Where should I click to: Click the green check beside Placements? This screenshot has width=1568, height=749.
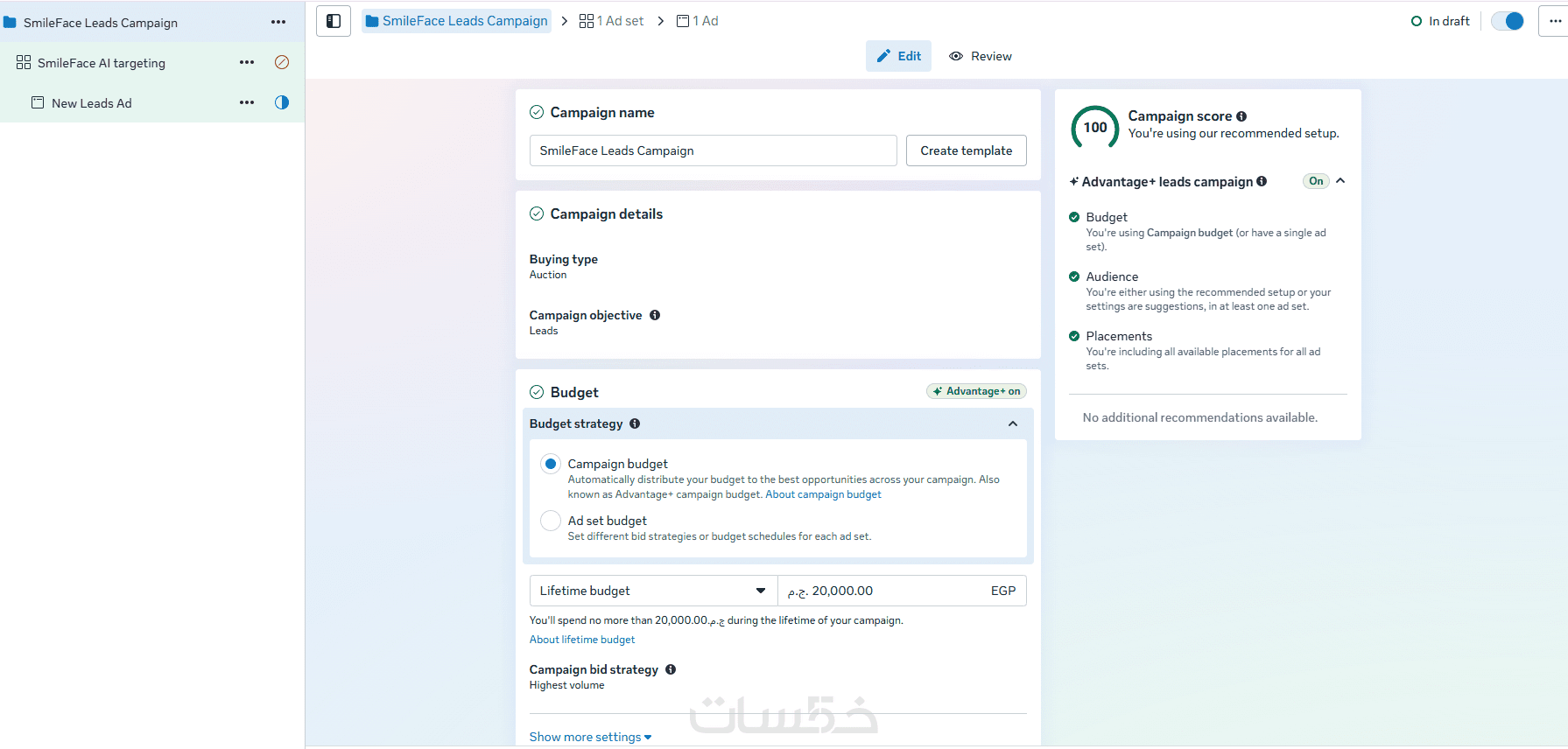coord(1074,336)
